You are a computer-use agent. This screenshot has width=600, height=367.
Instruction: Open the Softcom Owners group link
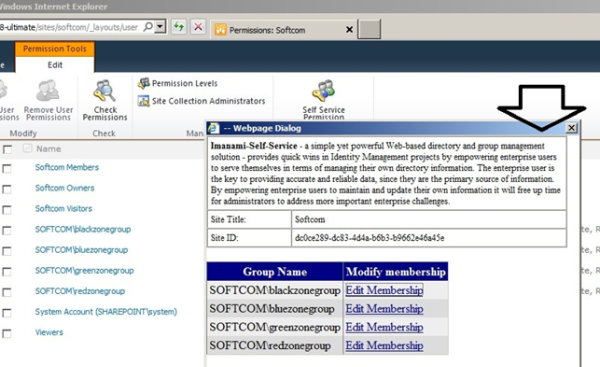coord(65,188)
